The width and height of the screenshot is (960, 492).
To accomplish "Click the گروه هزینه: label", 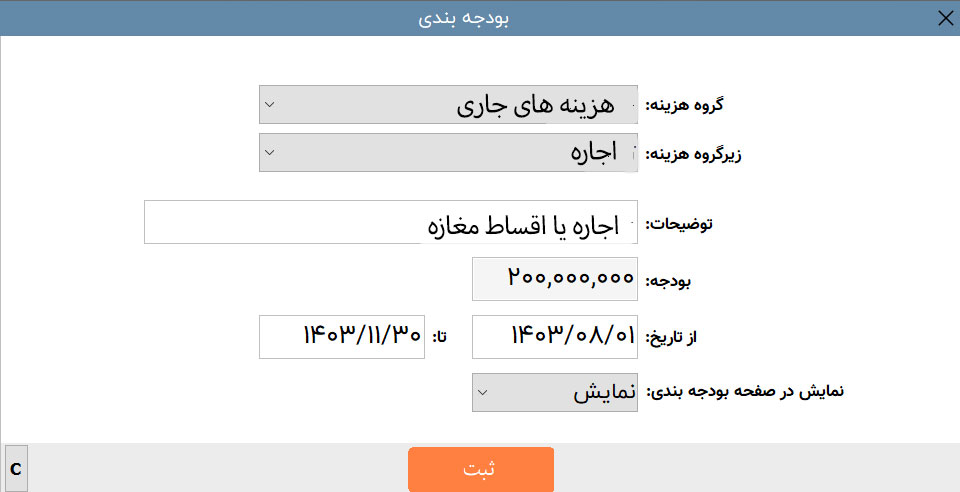I will click(x=684, y=105).
